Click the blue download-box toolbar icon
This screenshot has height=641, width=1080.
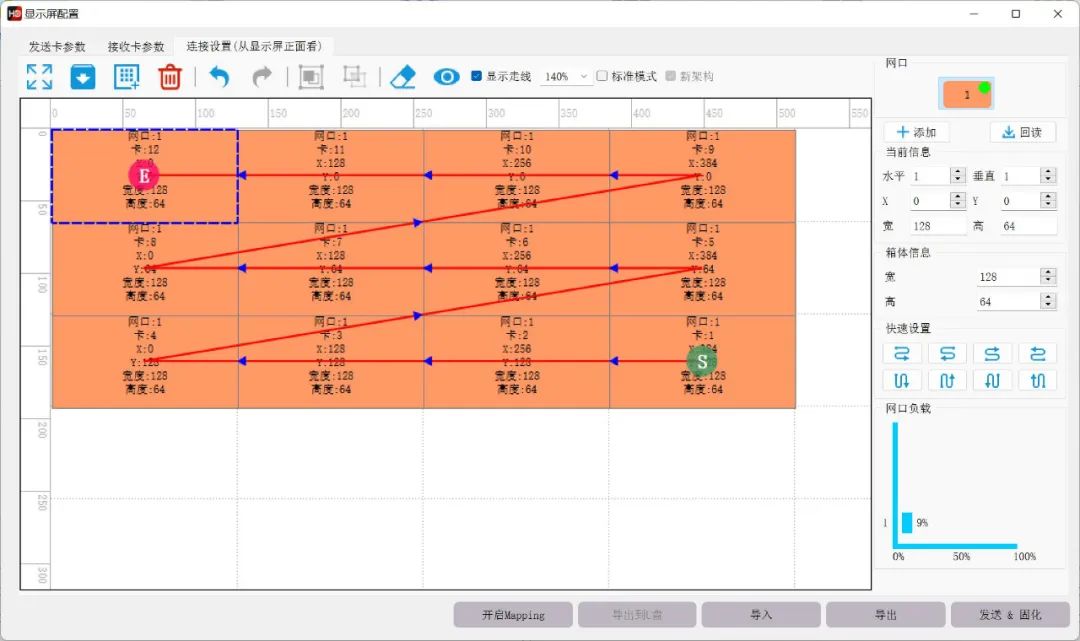click(83, 76)
